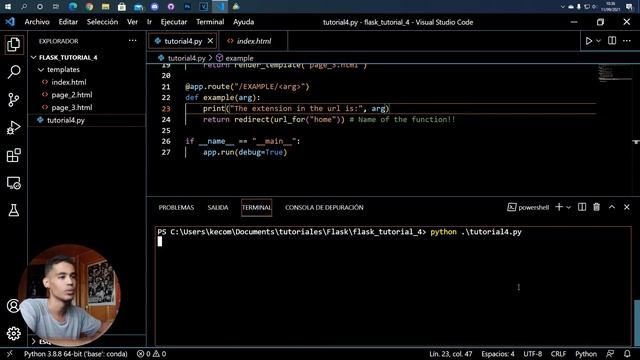Open Windows Start menu
640x360 pixels.
(8, 7)
